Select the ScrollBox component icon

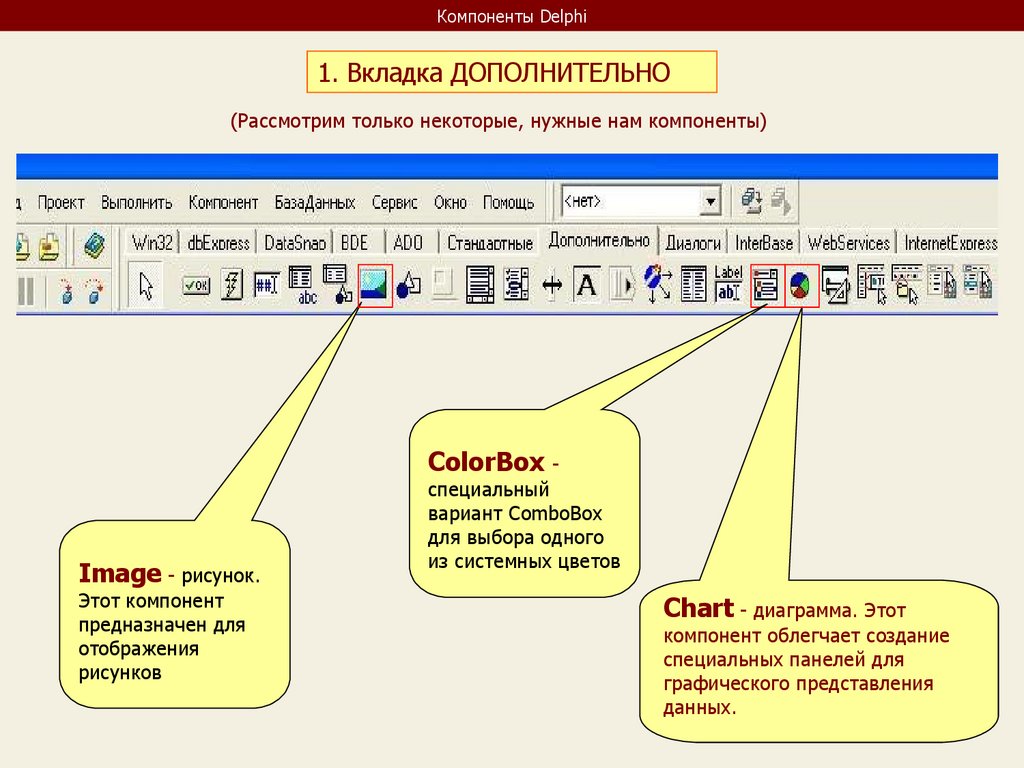coord(480,285)
